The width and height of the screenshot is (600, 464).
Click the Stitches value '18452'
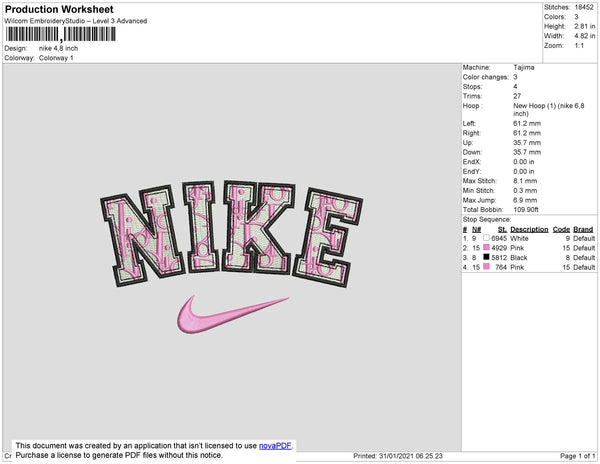point(584,7)
